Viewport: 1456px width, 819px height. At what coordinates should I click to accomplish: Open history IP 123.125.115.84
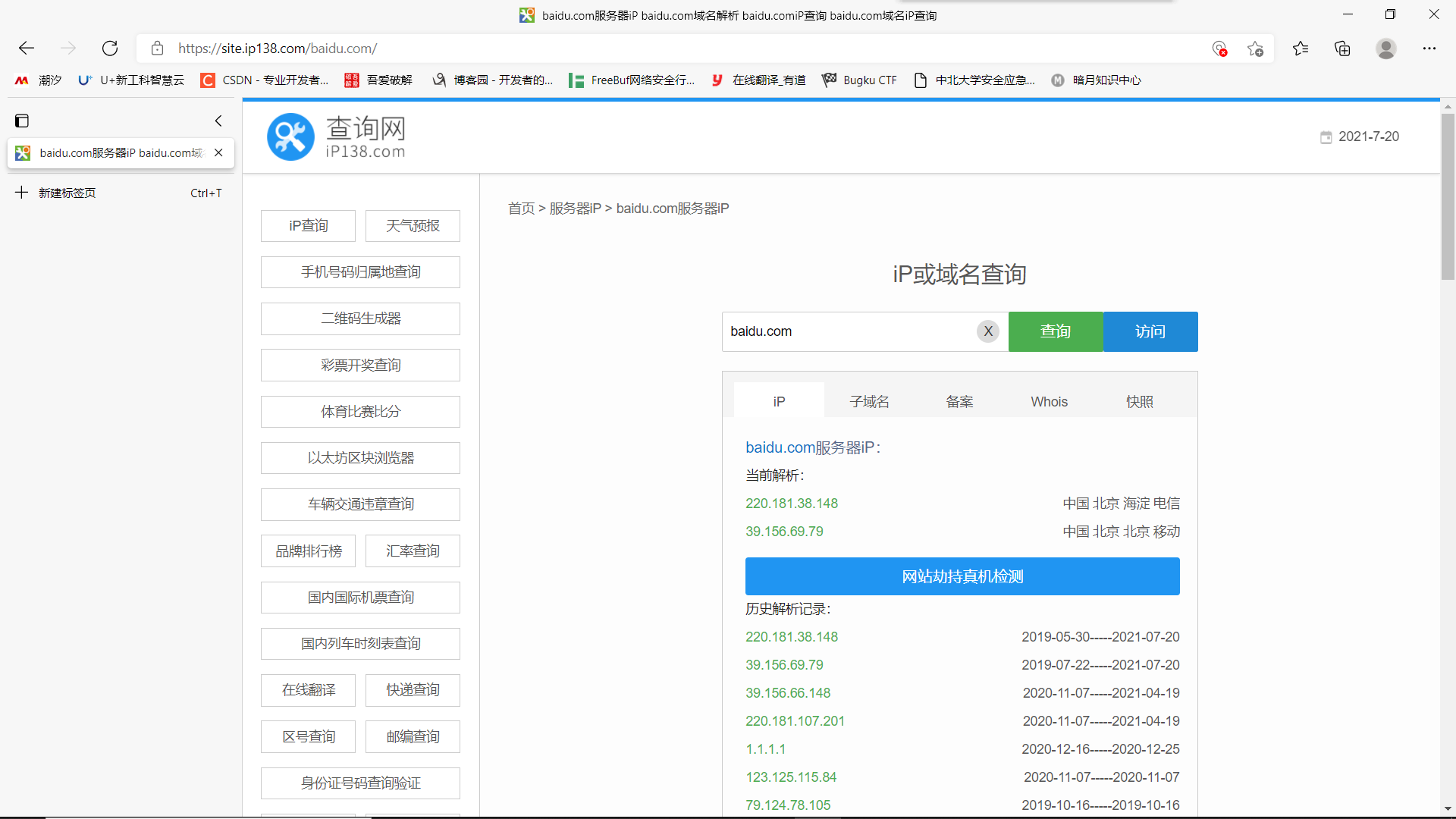coord(791,777)
